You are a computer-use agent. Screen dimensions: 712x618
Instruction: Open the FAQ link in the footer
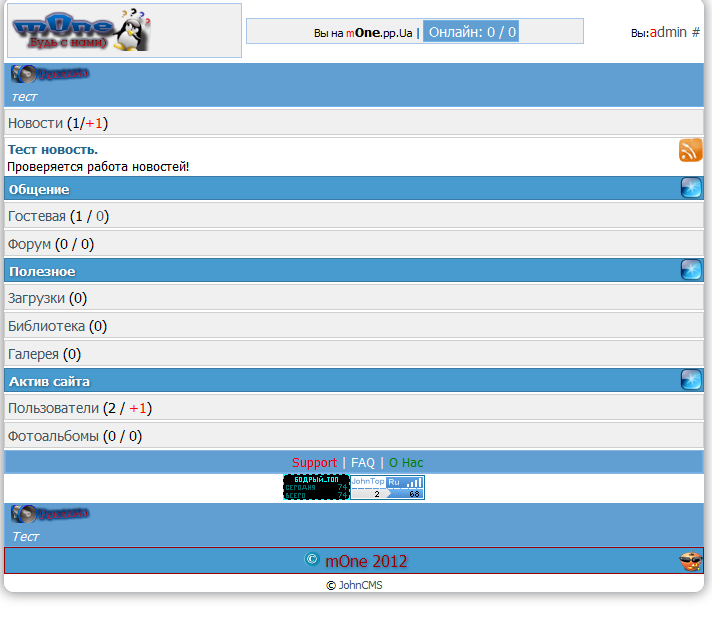[x=362, y=463]
